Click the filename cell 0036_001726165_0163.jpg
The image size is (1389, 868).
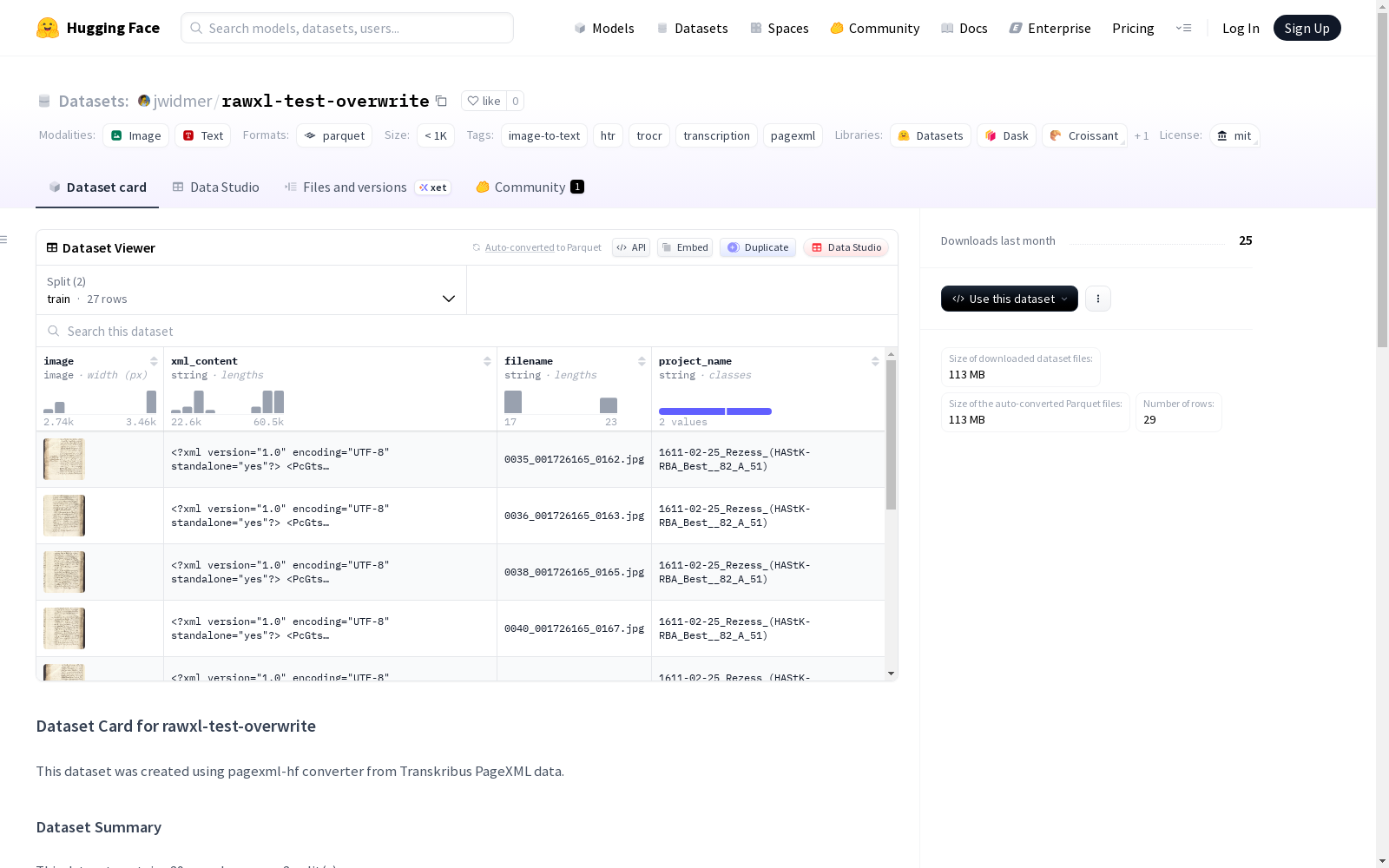(574, 516)
